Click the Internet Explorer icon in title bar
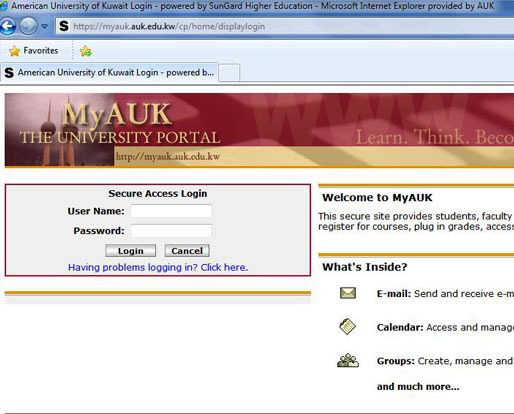The width and height of the screenshot is (514, 414). point(3,6)
